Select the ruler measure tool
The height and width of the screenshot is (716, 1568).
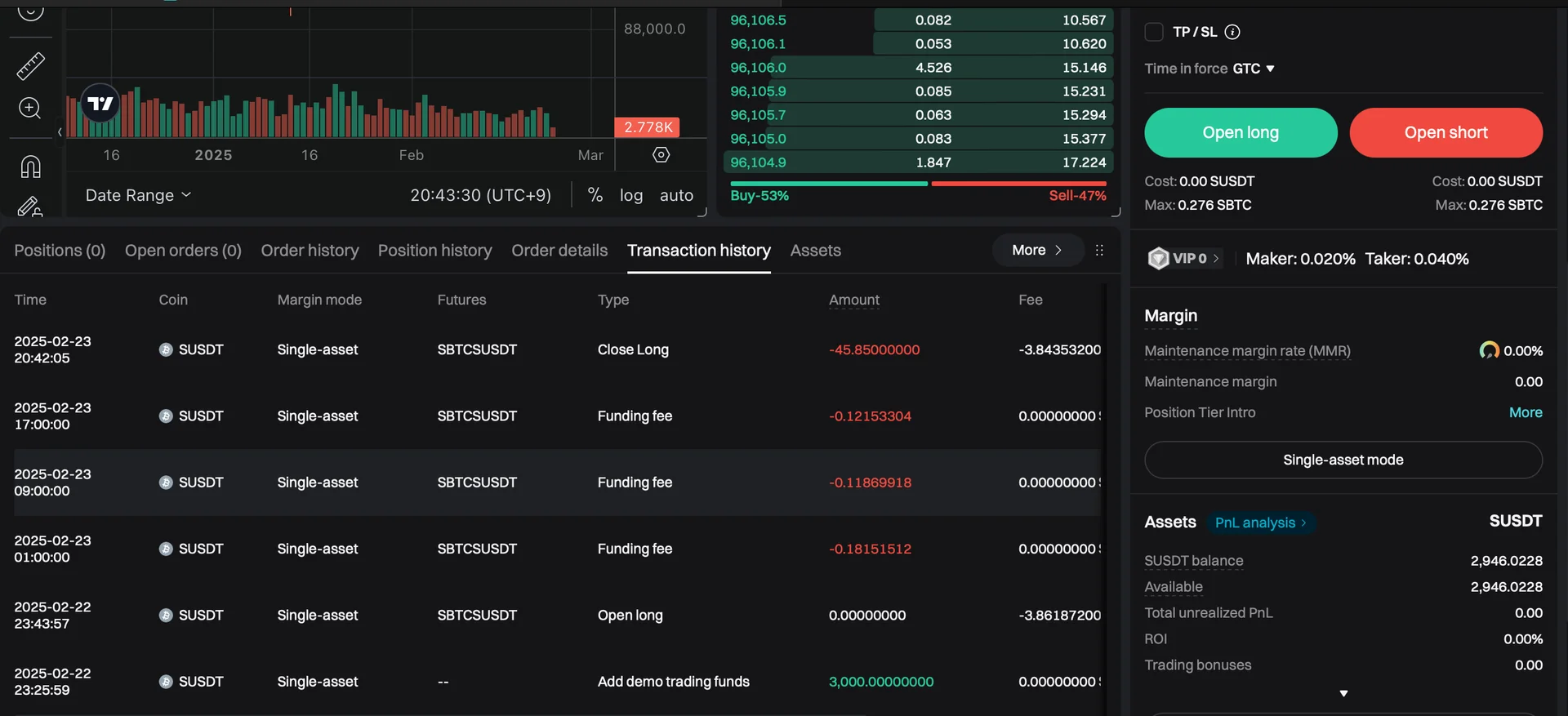[30, 66]
